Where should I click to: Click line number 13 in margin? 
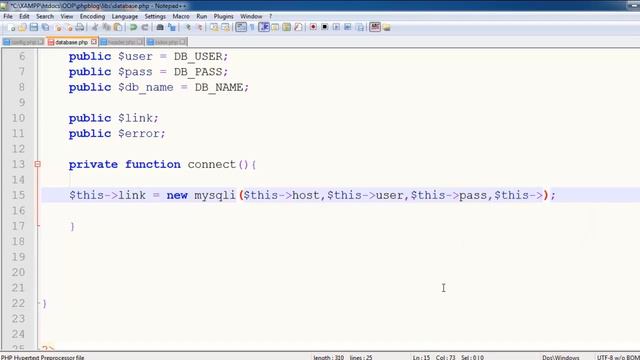click(x=18, y=164)
